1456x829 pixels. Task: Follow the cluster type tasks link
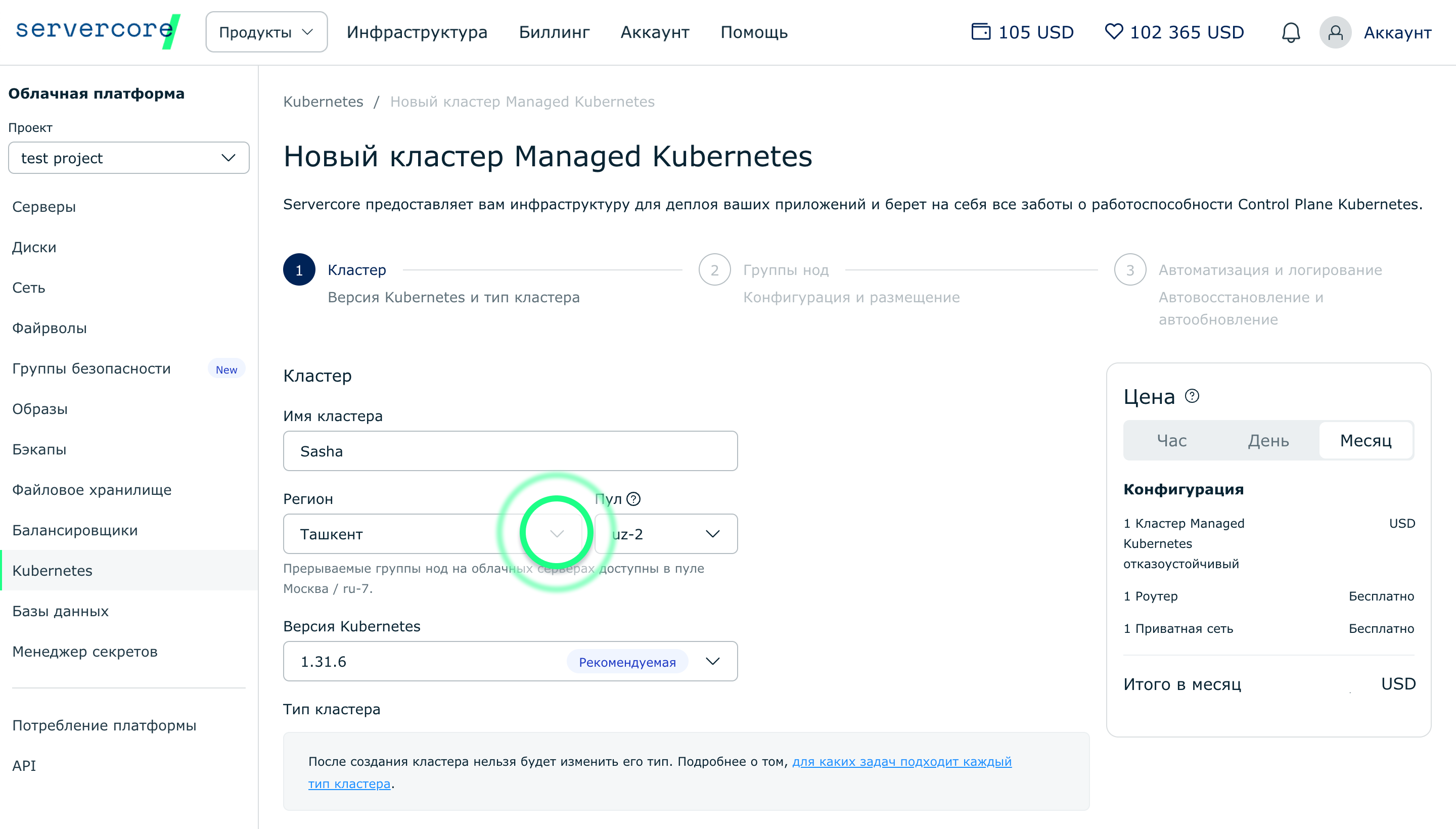(x=901, y=762)
